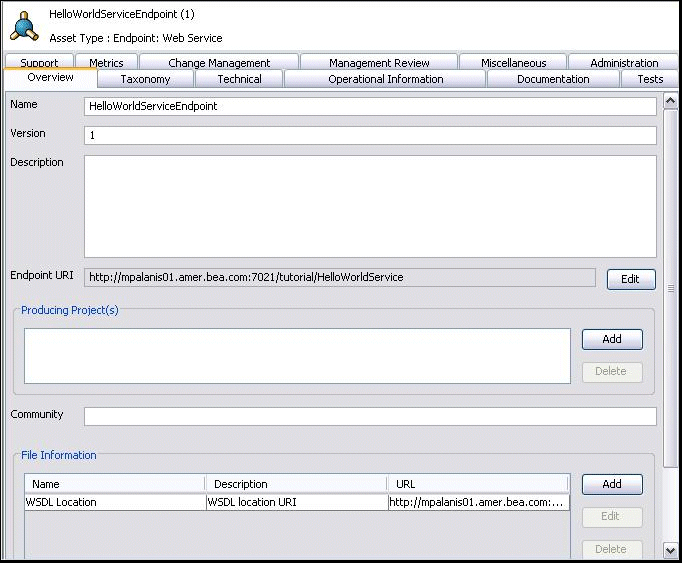Click 'Asset Type : Endpoint: Web Service' text
This screenshot has width=682, height=563.
136,38
